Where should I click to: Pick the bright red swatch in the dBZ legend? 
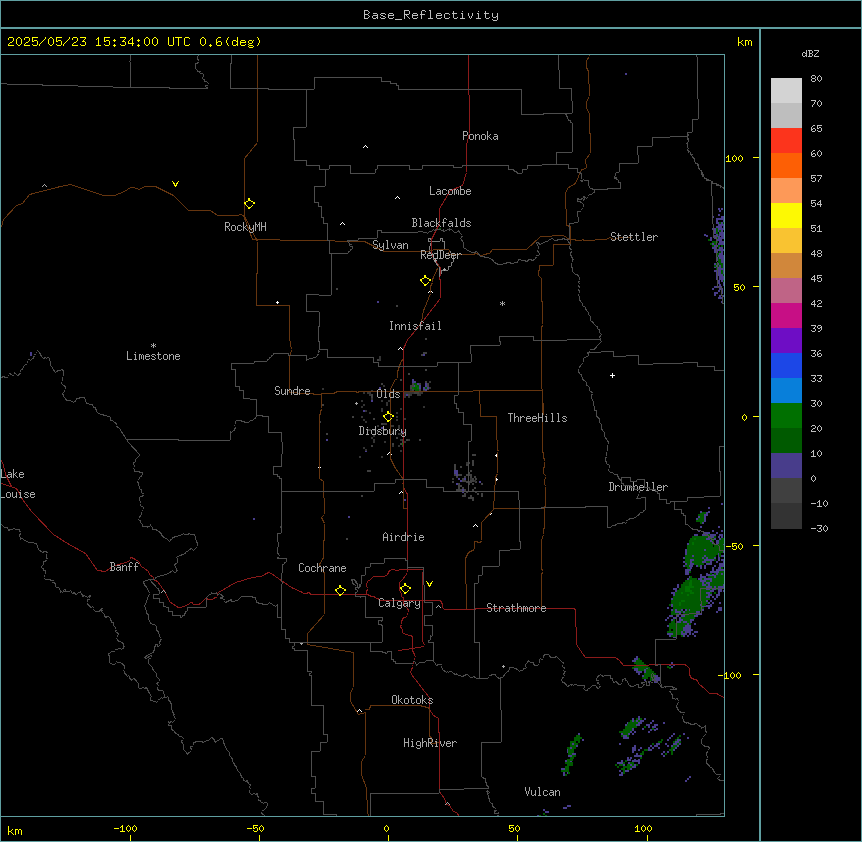[x=786, y=140]
